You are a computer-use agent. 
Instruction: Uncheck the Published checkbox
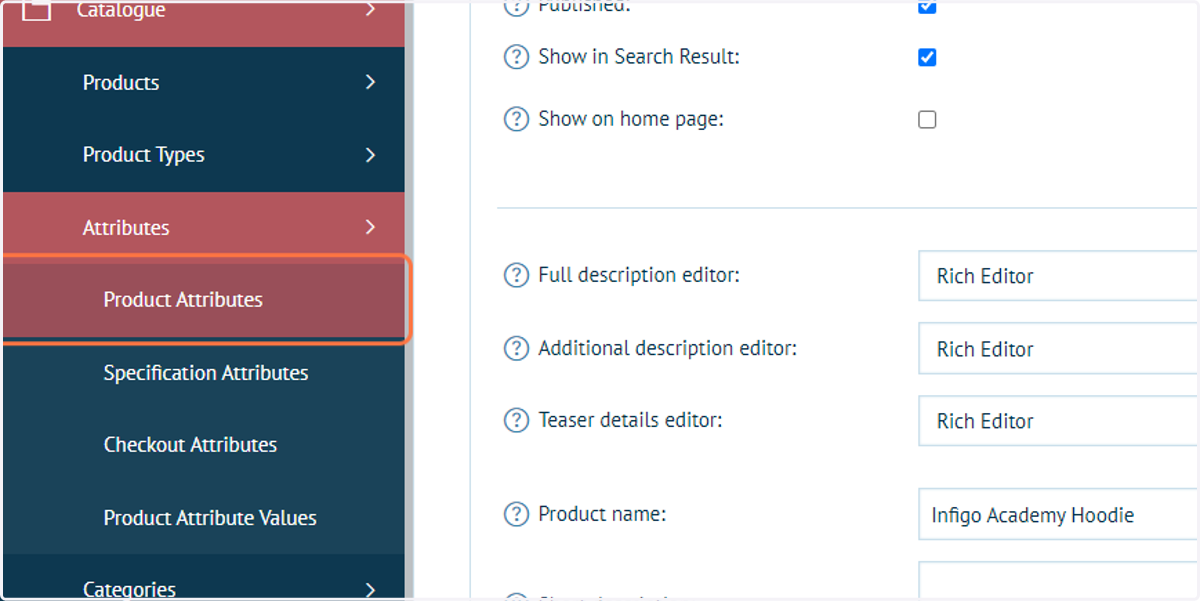click(x=927, y=6)
